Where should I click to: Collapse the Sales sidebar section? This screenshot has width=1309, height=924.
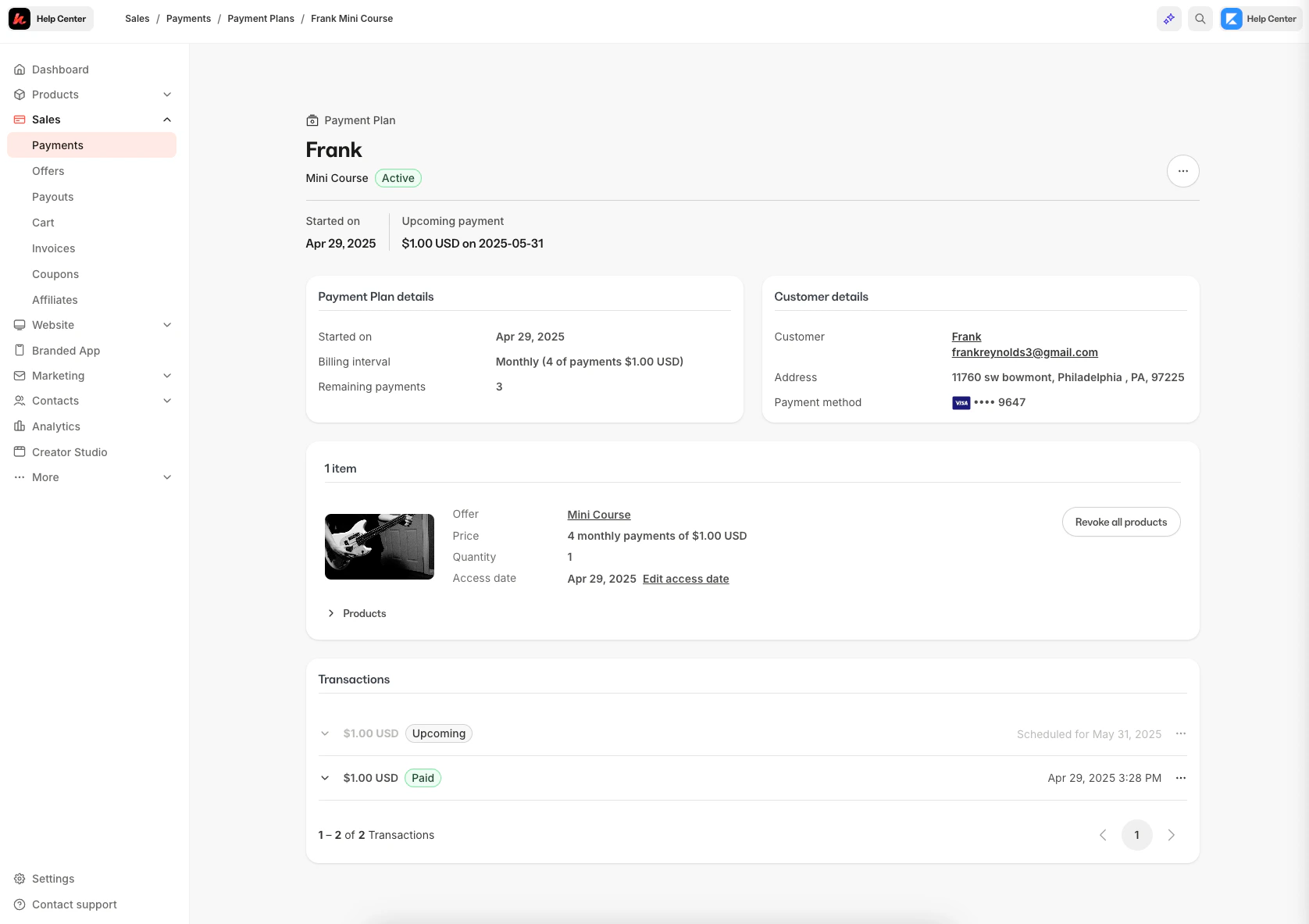click(x=166, y=120)
